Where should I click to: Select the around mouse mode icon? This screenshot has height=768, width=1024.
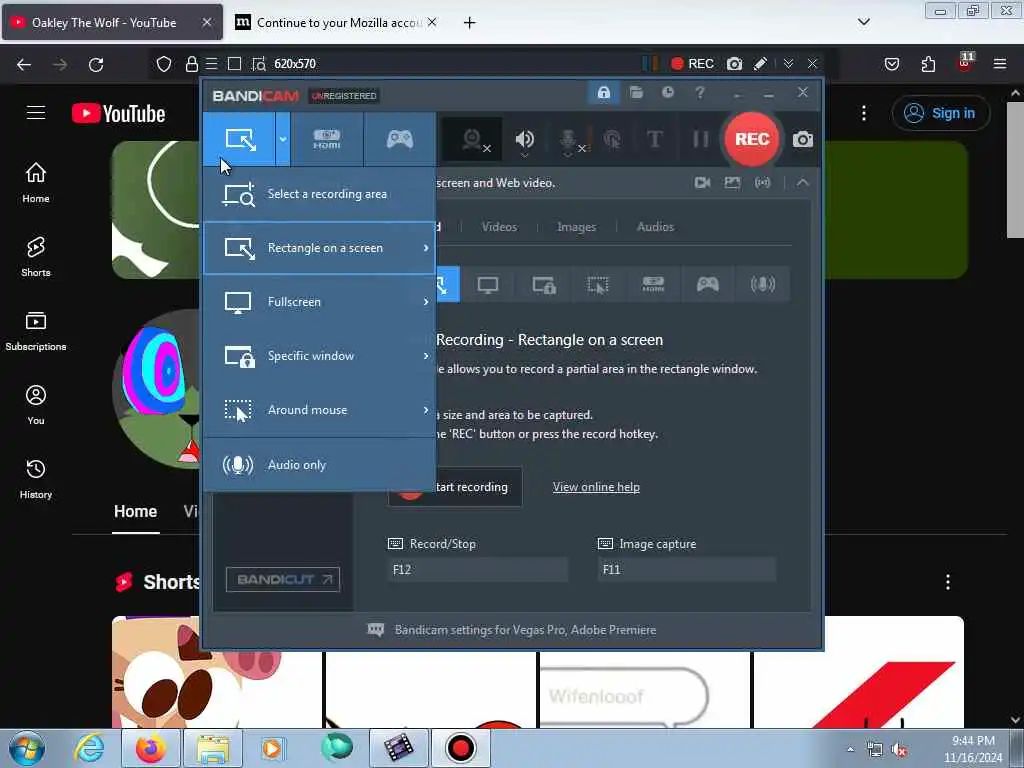598,284
